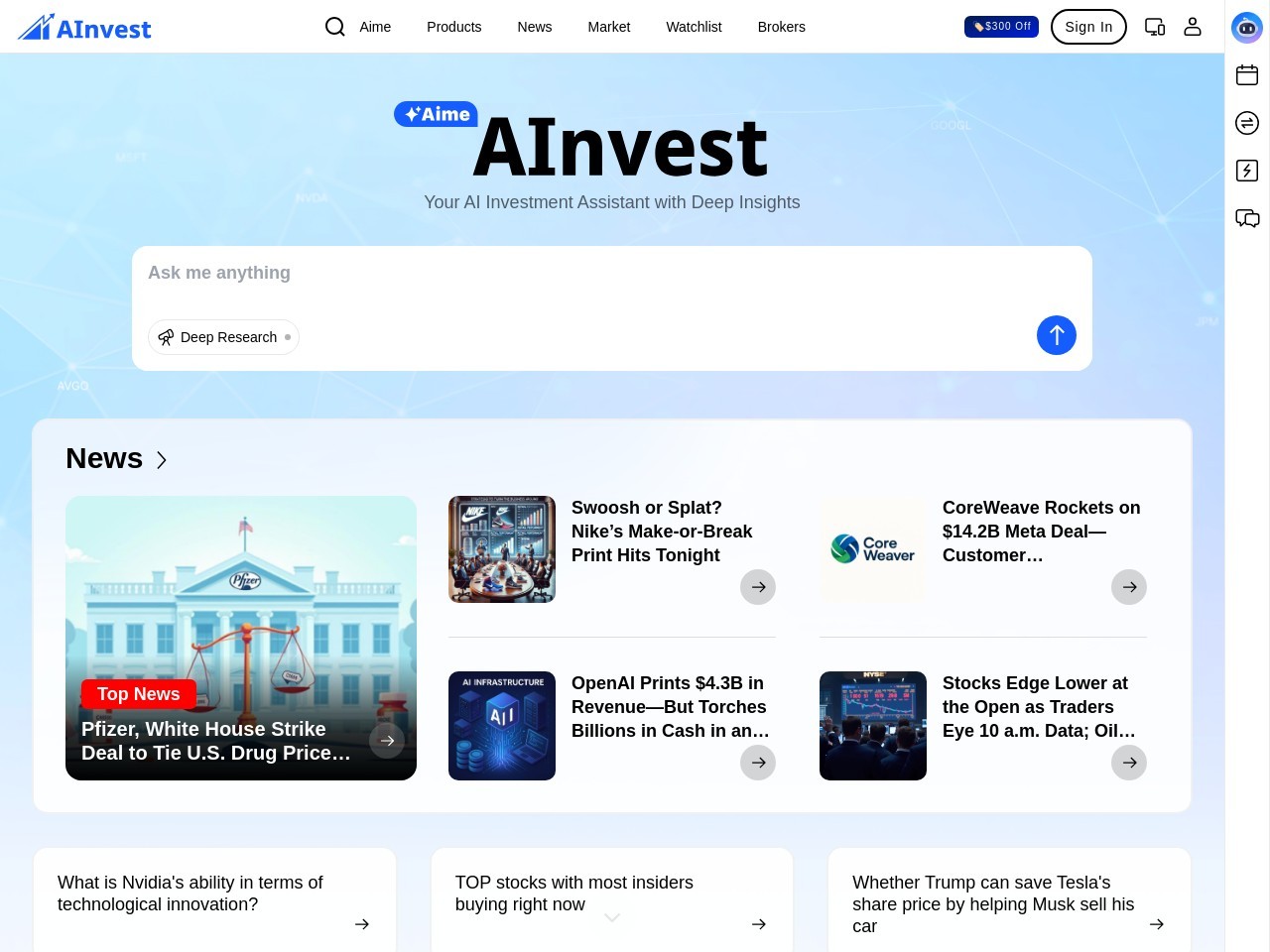The width and height of the screenshot is (1270, 952).
Task: Open the Market menu item
Action: 609,27
